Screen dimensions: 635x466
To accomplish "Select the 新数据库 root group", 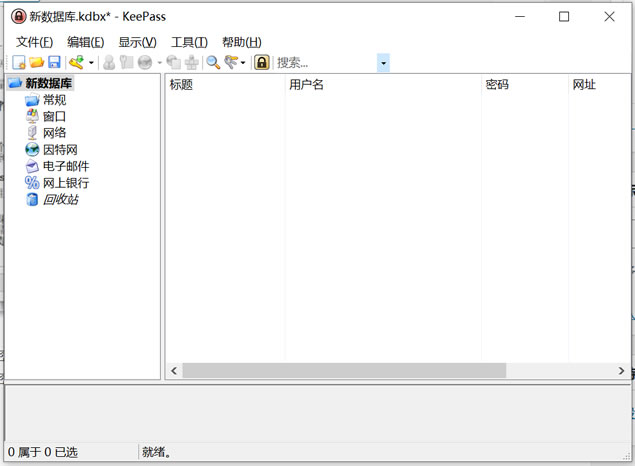I will coord(49,83).
